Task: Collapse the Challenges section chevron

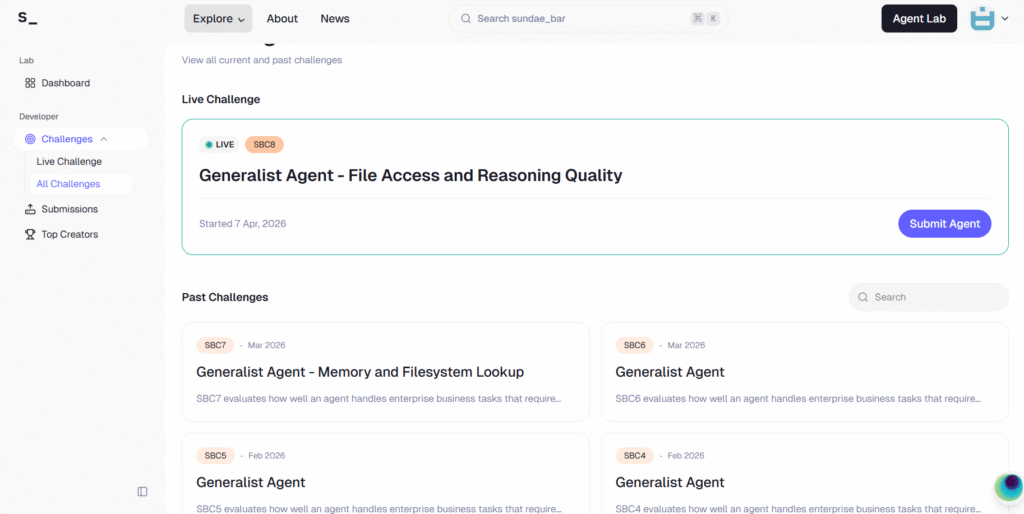Action: [104, 139]
